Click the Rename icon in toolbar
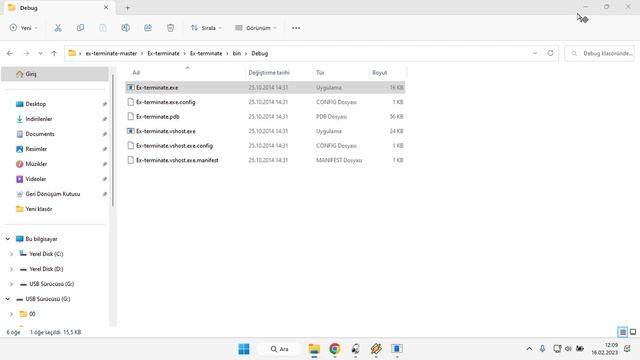Image resolution: width=640 pixels, height=360 pixels. [125, 28]
